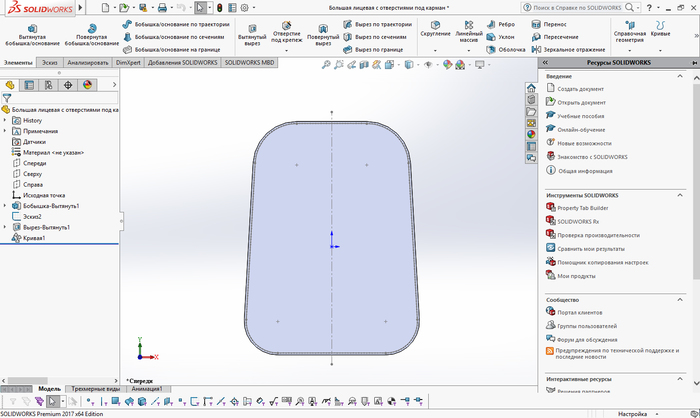The width and height of the screenshot is (700, 418).
Task: Open the Fillet dropdown arrow
Action: coord(435,50)
